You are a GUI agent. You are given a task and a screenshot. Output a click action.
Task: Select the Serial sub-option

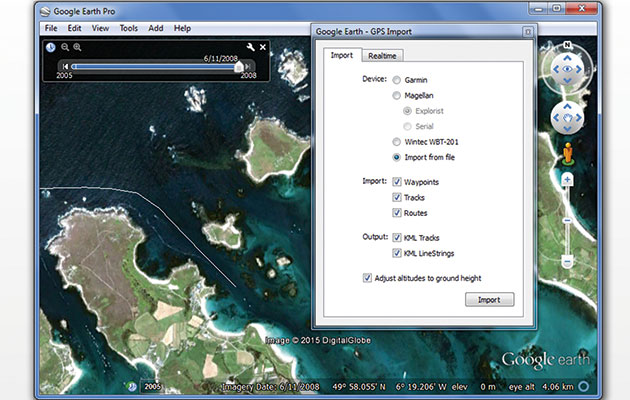407,127
